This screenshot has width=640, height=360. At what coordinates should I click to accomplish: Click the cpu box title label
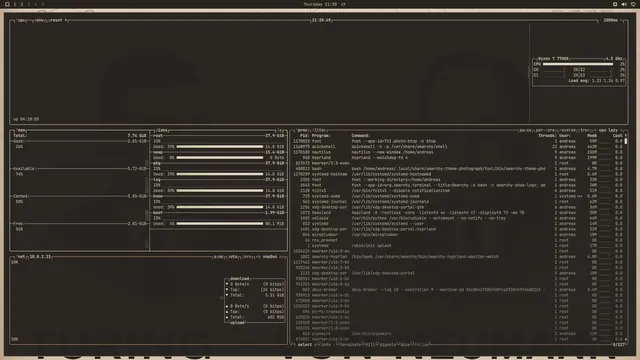click(22, 20)
